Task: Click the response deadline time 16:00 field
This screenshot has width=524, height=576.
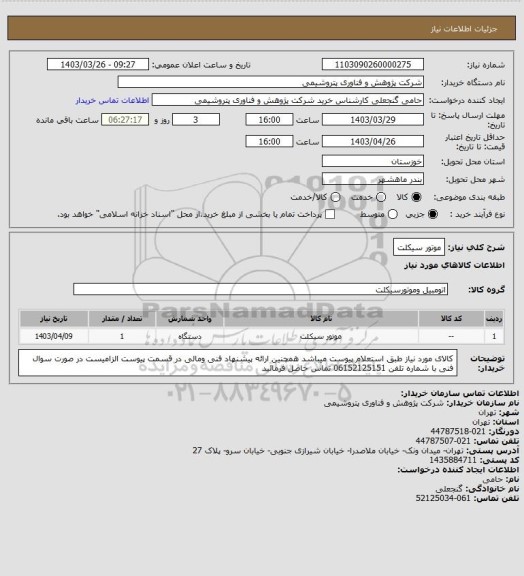Action: (269, 120)
